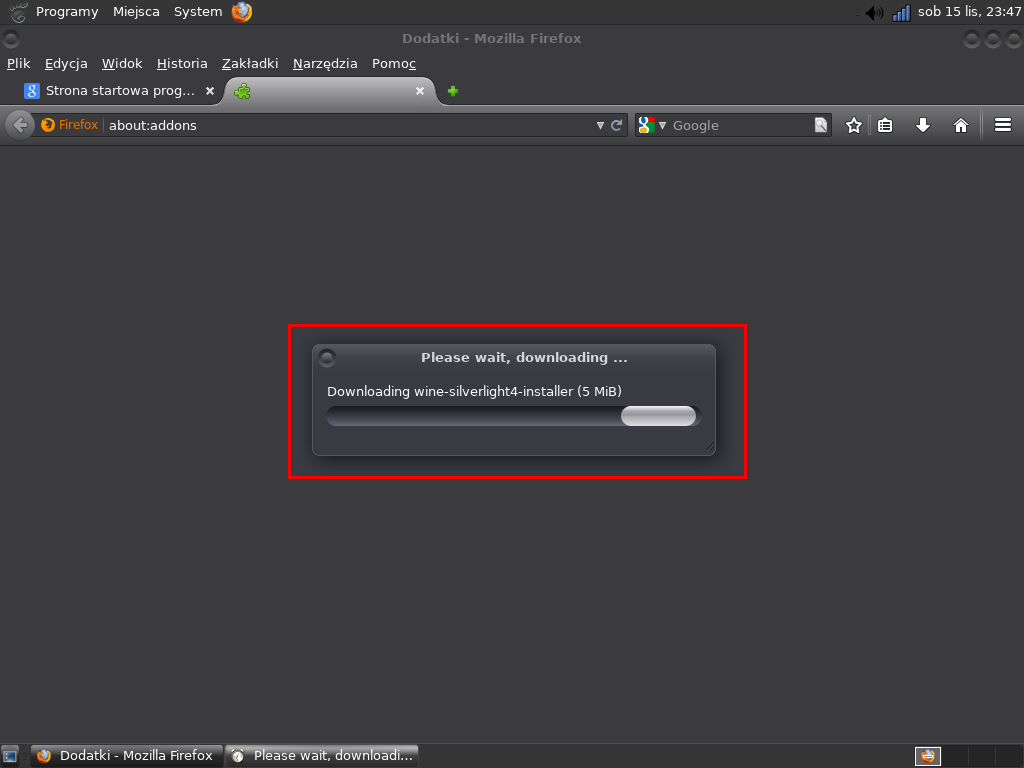Click the GNOME foot logo icon

pos(18,12)
